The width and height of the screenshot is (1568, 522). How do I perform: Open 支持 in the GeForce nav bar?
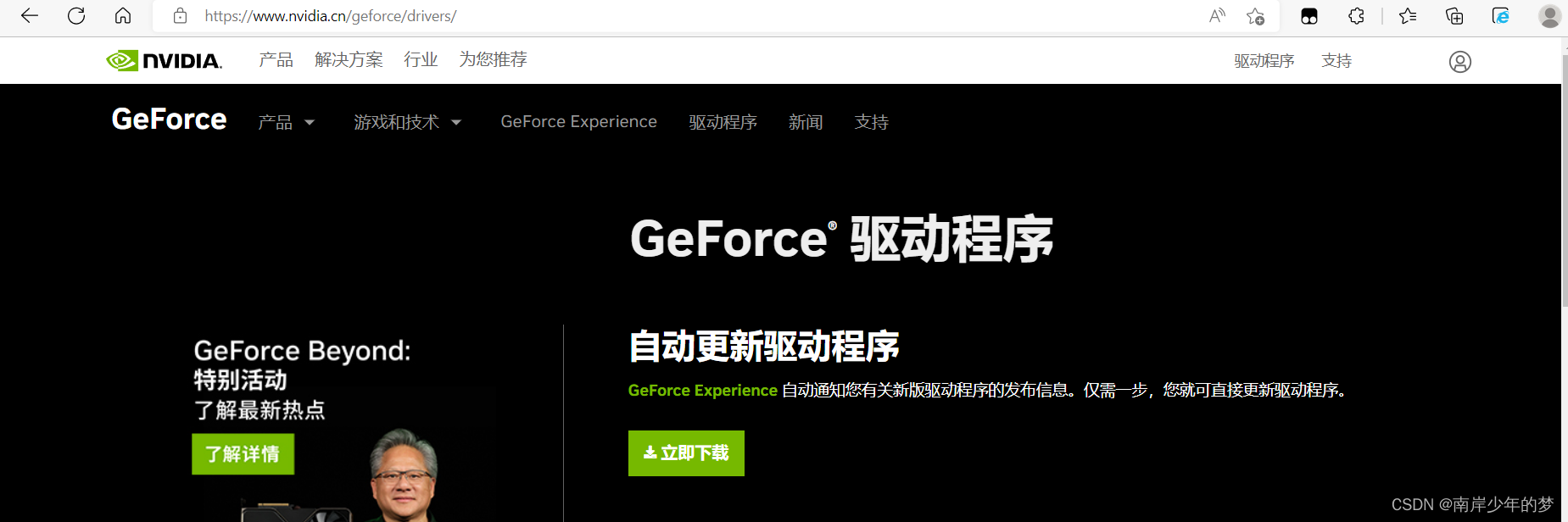click(872, 122)
